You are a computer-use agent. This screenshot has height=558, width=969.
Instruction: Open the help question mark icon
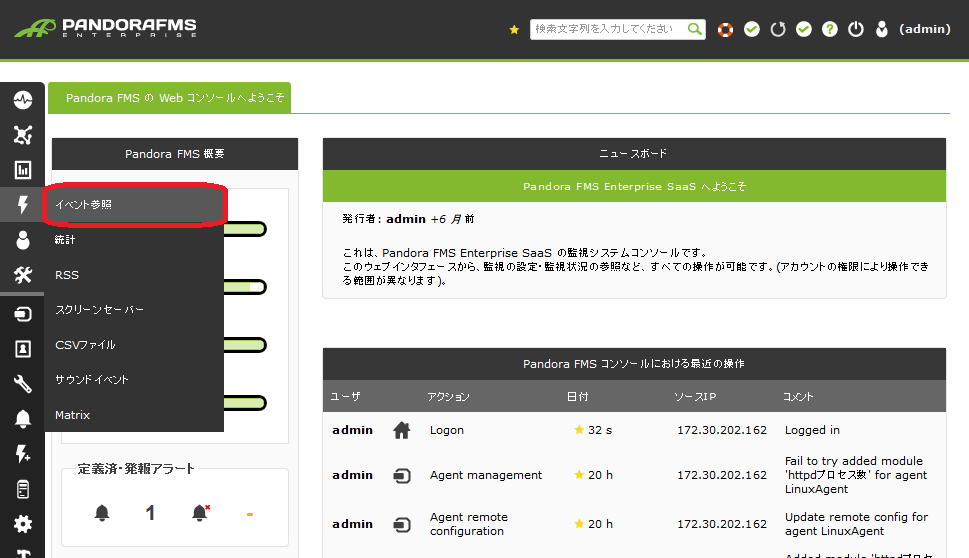(829, 29)
